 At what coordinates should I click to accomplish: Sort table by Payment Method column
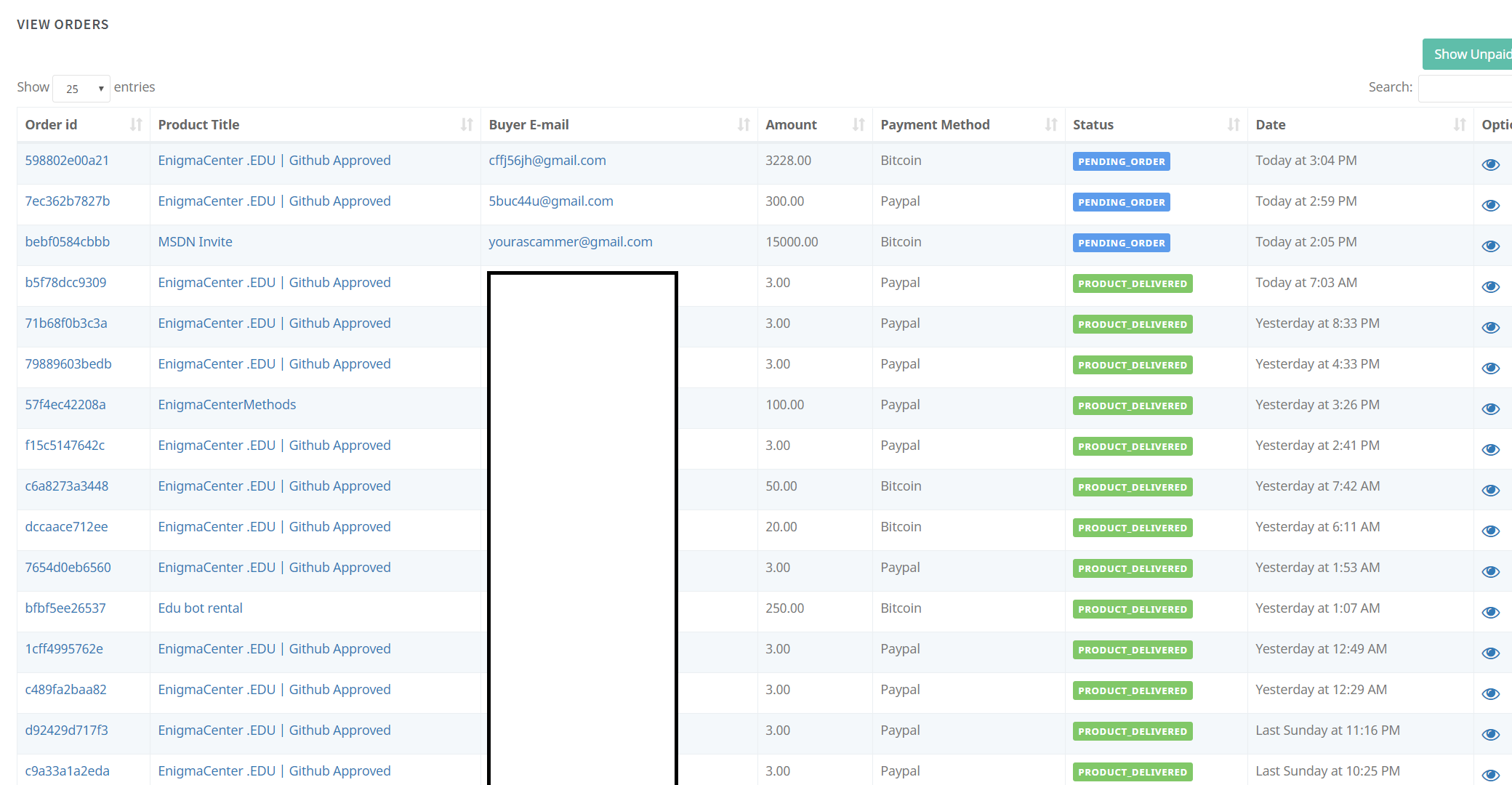969,125
